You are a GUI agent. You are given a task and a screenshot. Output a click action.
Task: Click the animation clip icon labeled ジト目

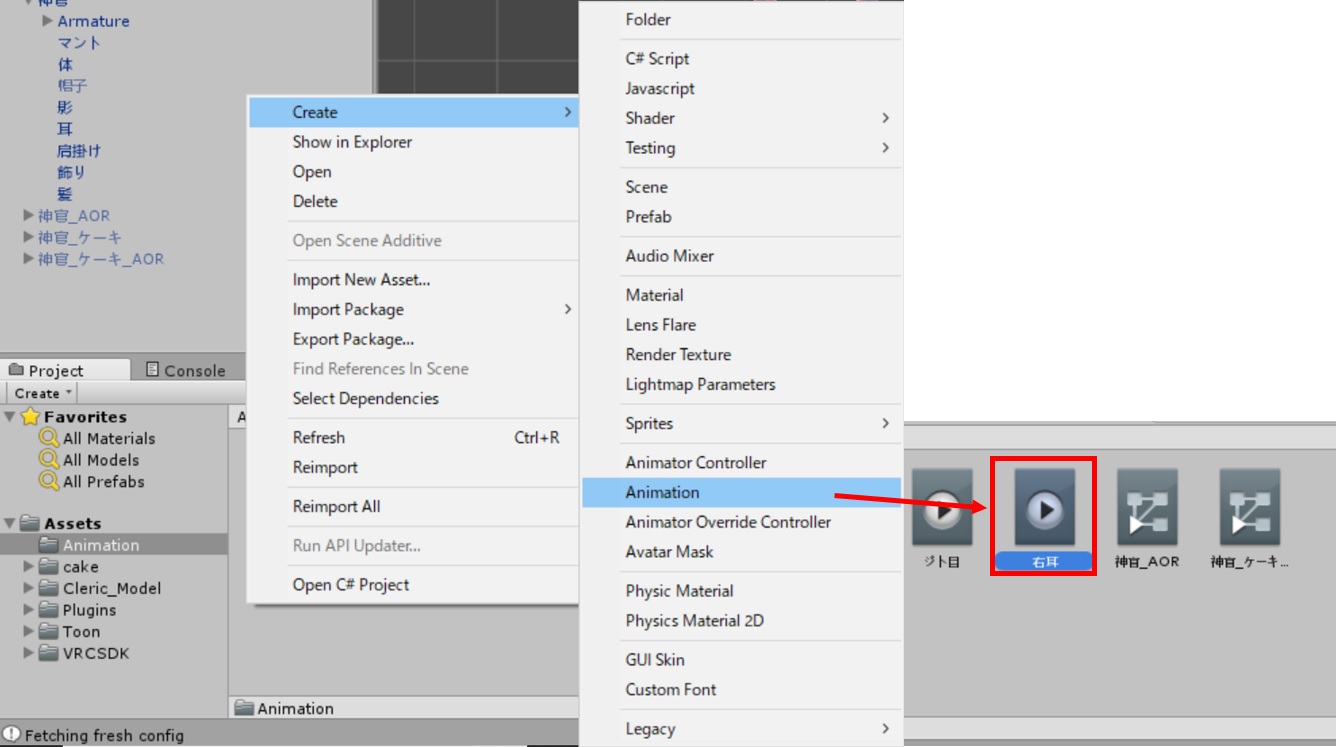click(941, 510)
